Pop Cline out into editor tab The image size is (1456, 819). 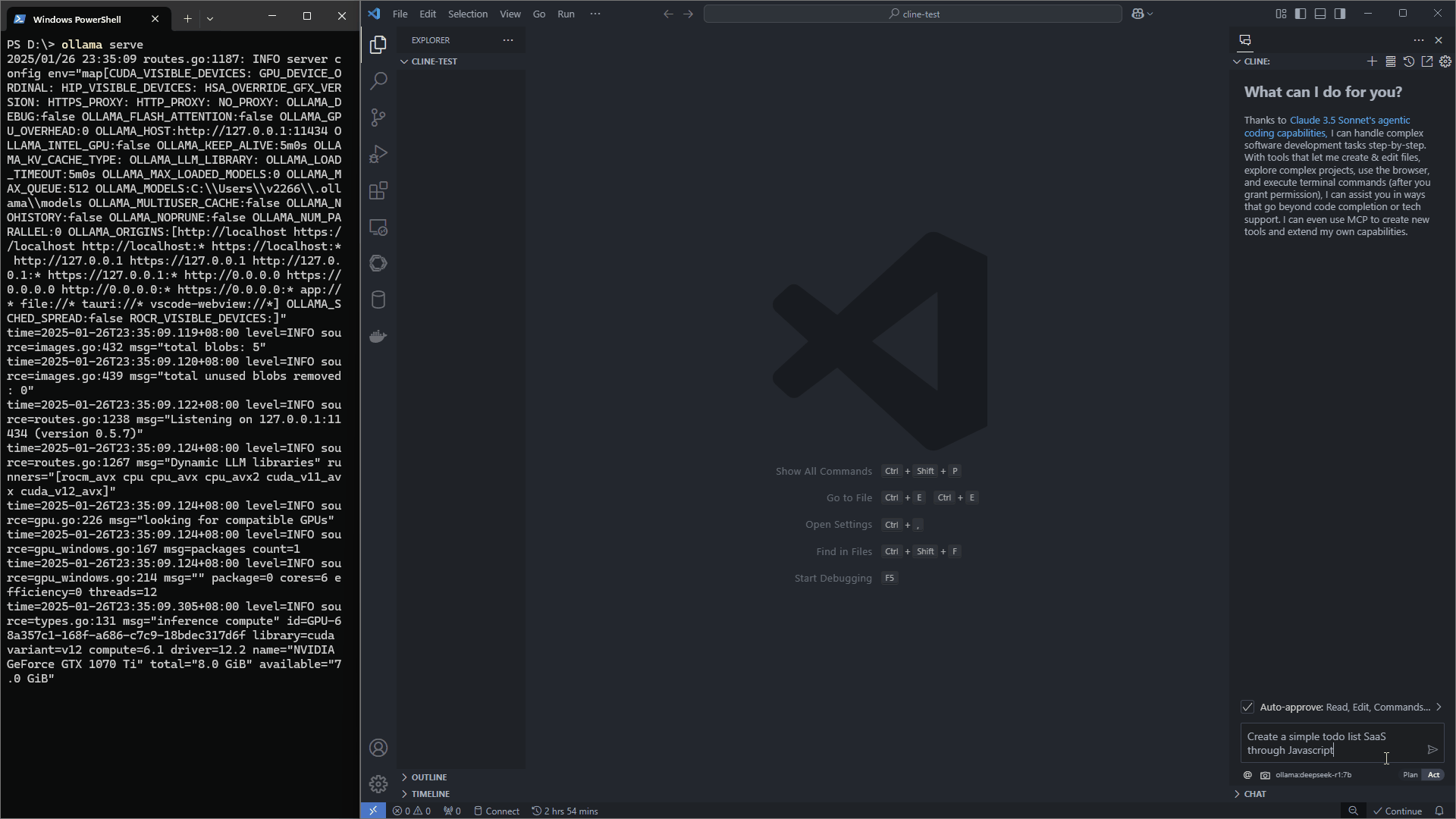tap(1427, 61)
